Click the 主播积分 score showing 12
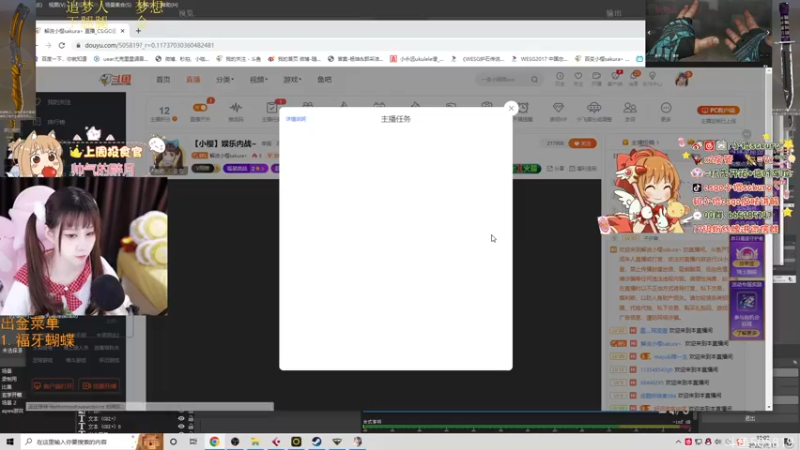800x450 pixels. [164, 113]
